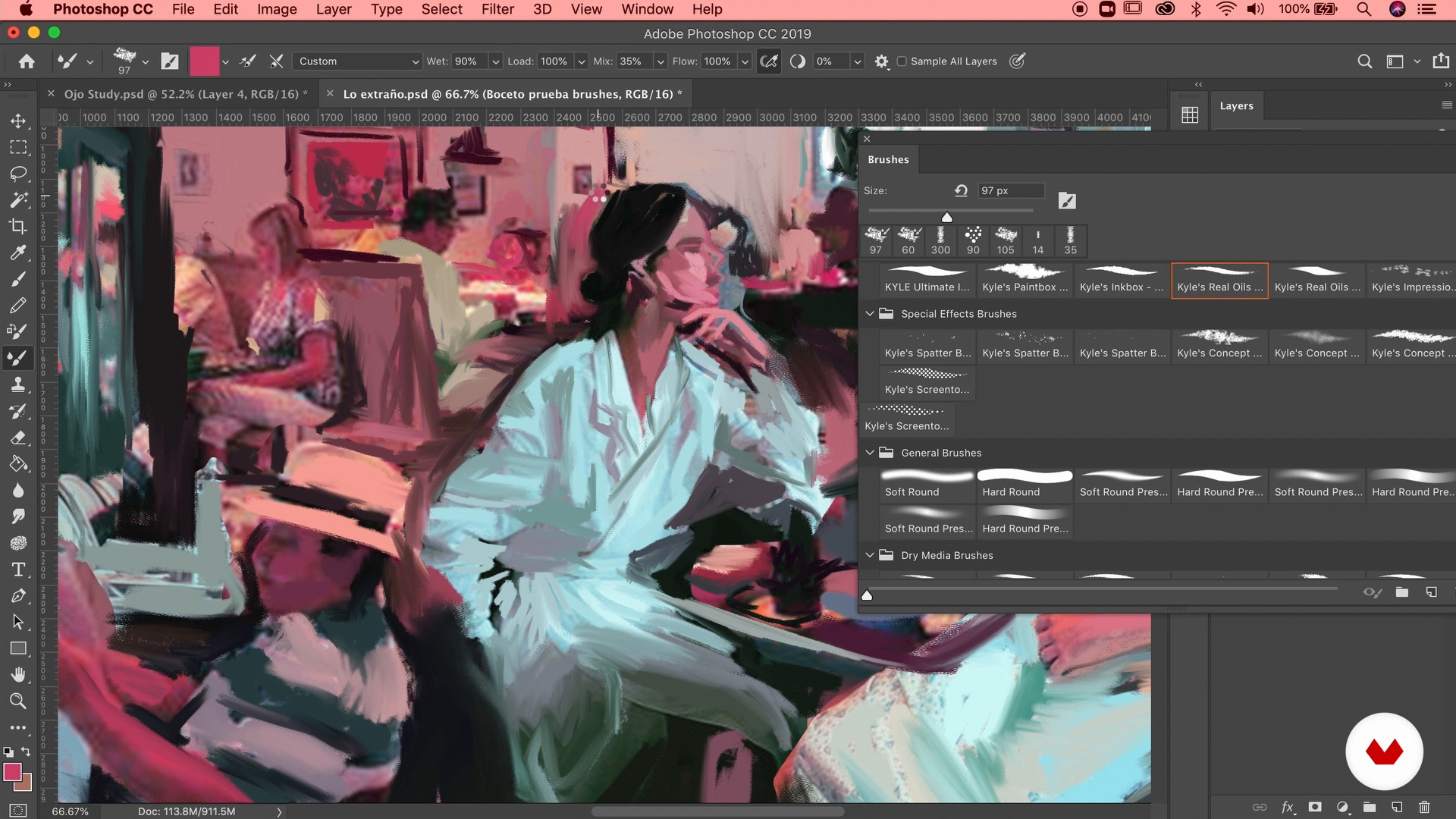The width and height of the screenshot is (1456, 819).
Task: Choose the recent brush sized 300
Action: pyautogui.click(x=940, y=240)
